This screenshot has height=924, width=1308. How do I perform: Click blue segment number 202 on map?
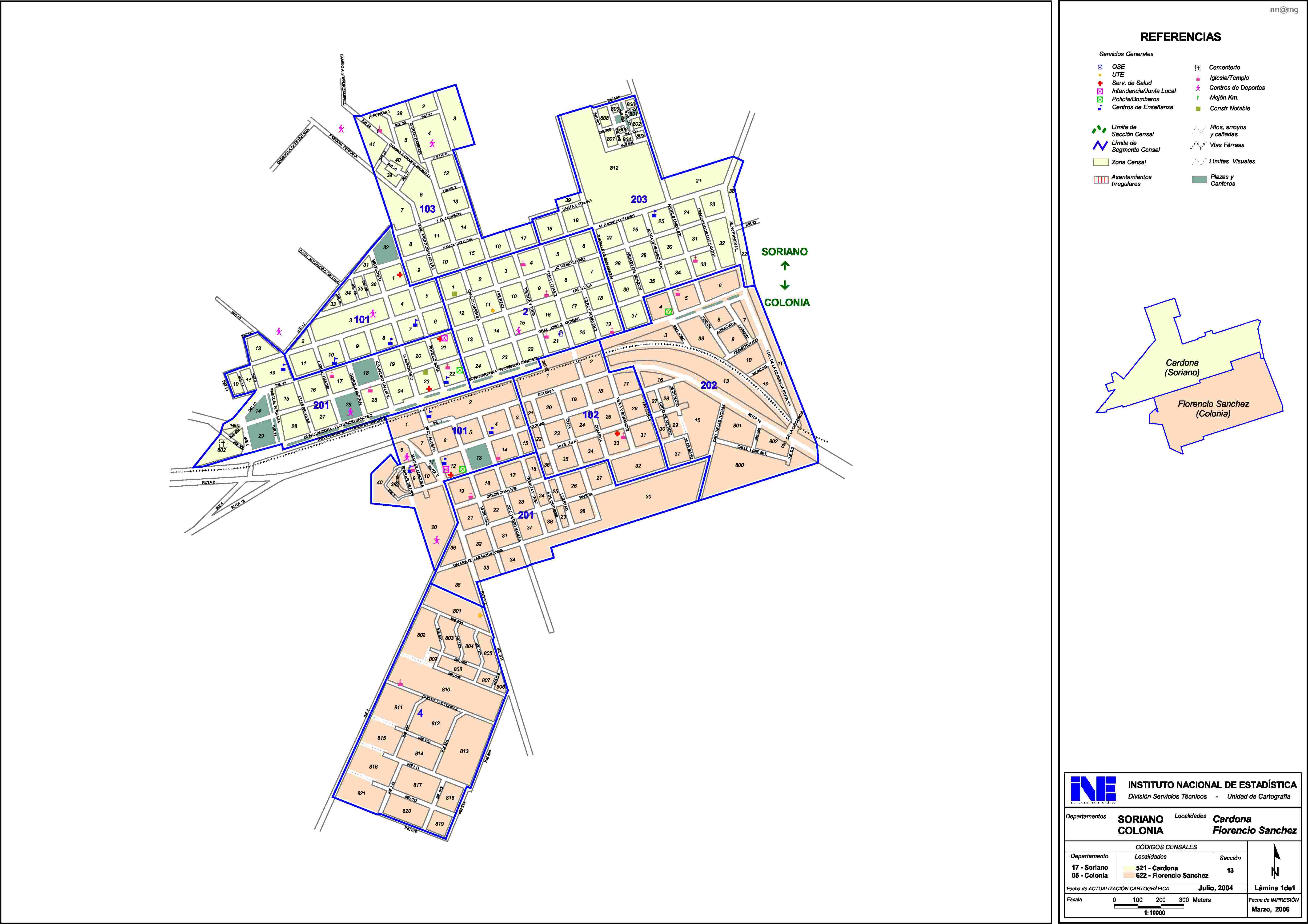pos(709,385)
